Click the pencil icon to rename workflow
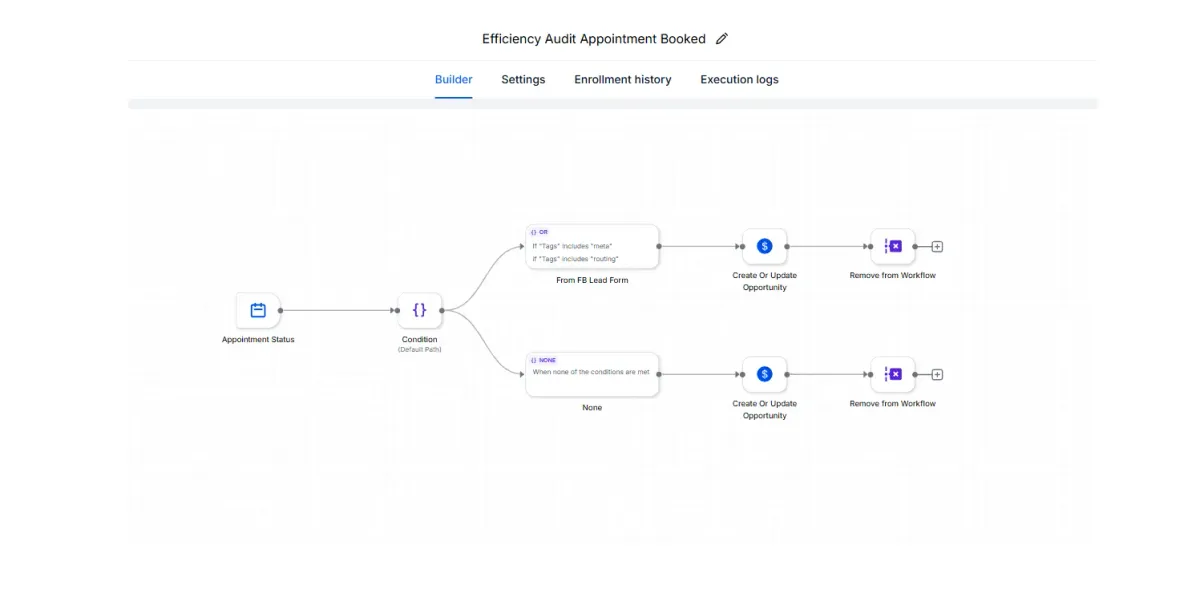Viewport: 1200px width, 593px height. click(722, 39)
